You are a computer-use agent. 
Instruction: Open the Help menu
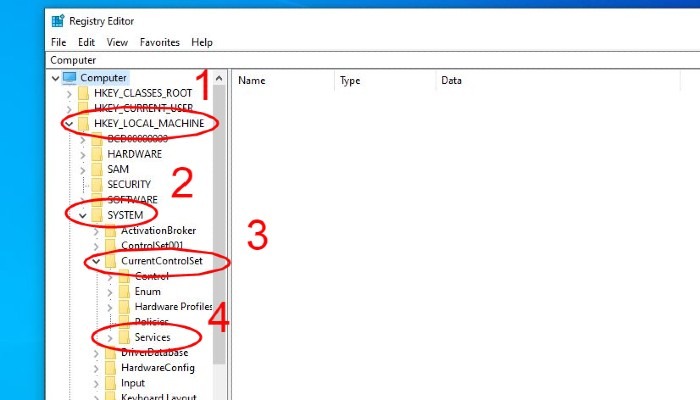(x=202, y=42)
